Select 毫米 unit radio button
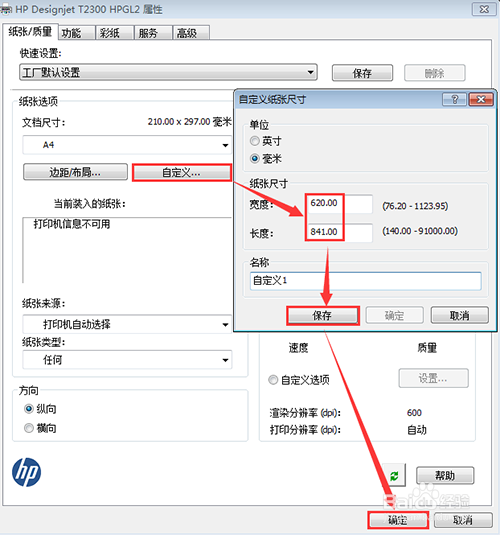The image size is (500, 535). point(255,159)
